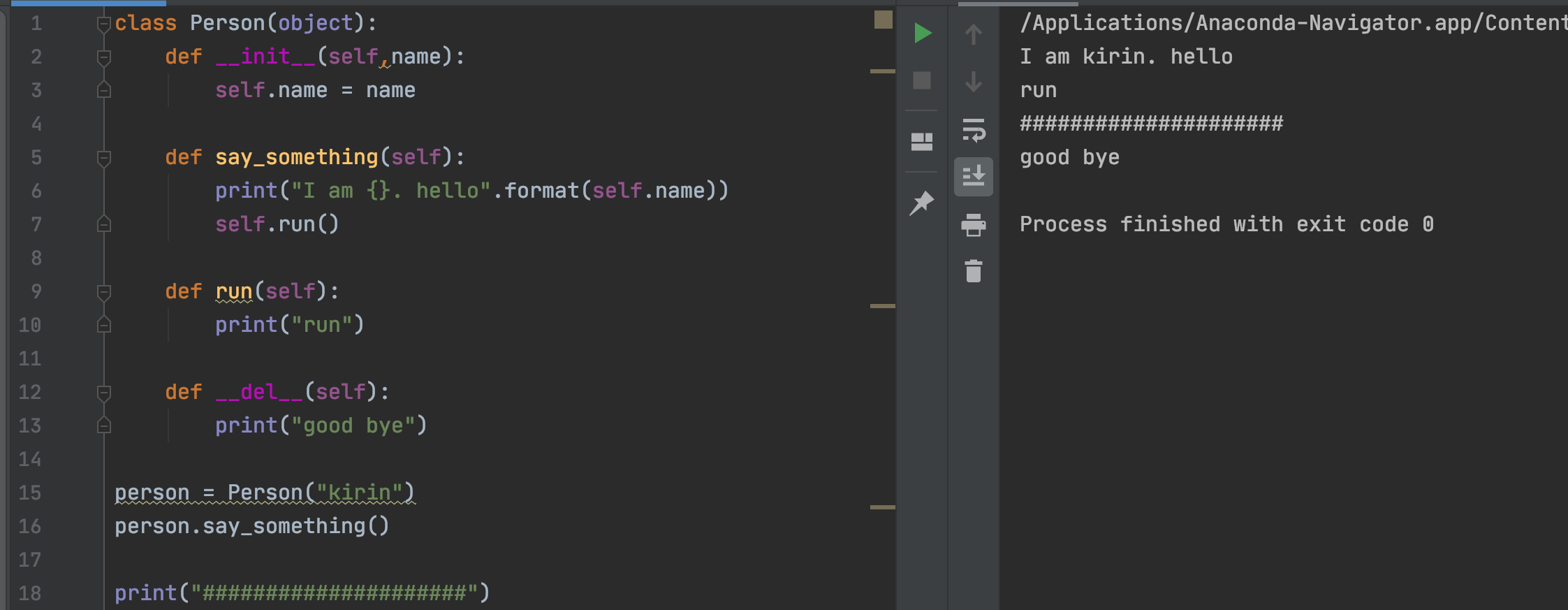Click the interpreter path line in console output

pyautogui.click(x=1294, y=23)
